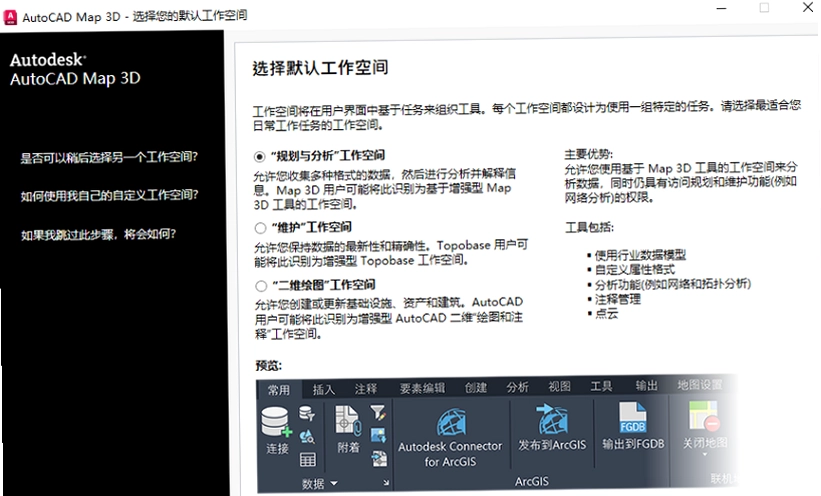
Task: Expand the 数据 panel dropdown arrow
Action: click(x=334, y=483)
